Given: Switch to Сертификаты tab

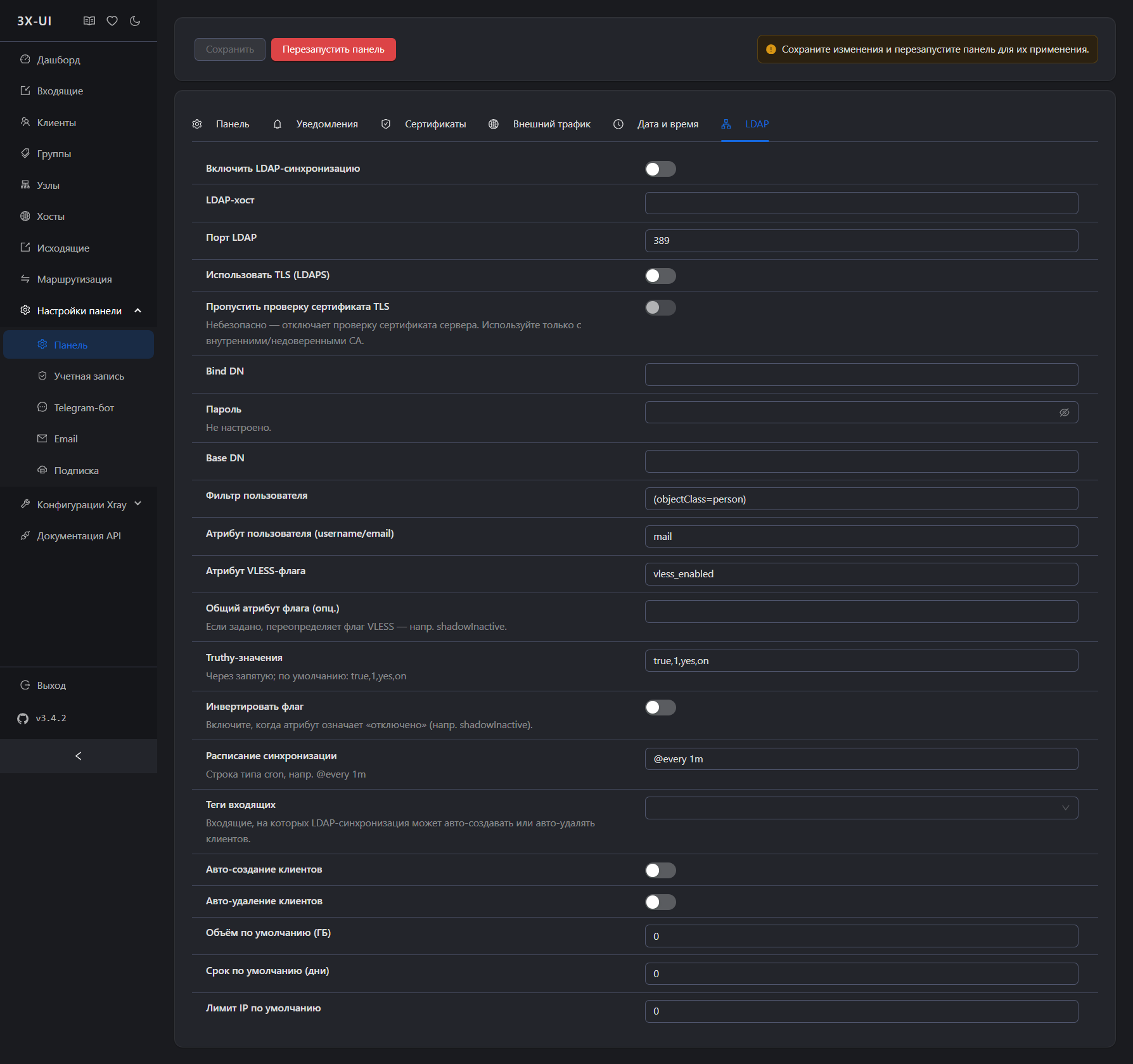Looking at the screenshot, I should [x=424, y=124].
